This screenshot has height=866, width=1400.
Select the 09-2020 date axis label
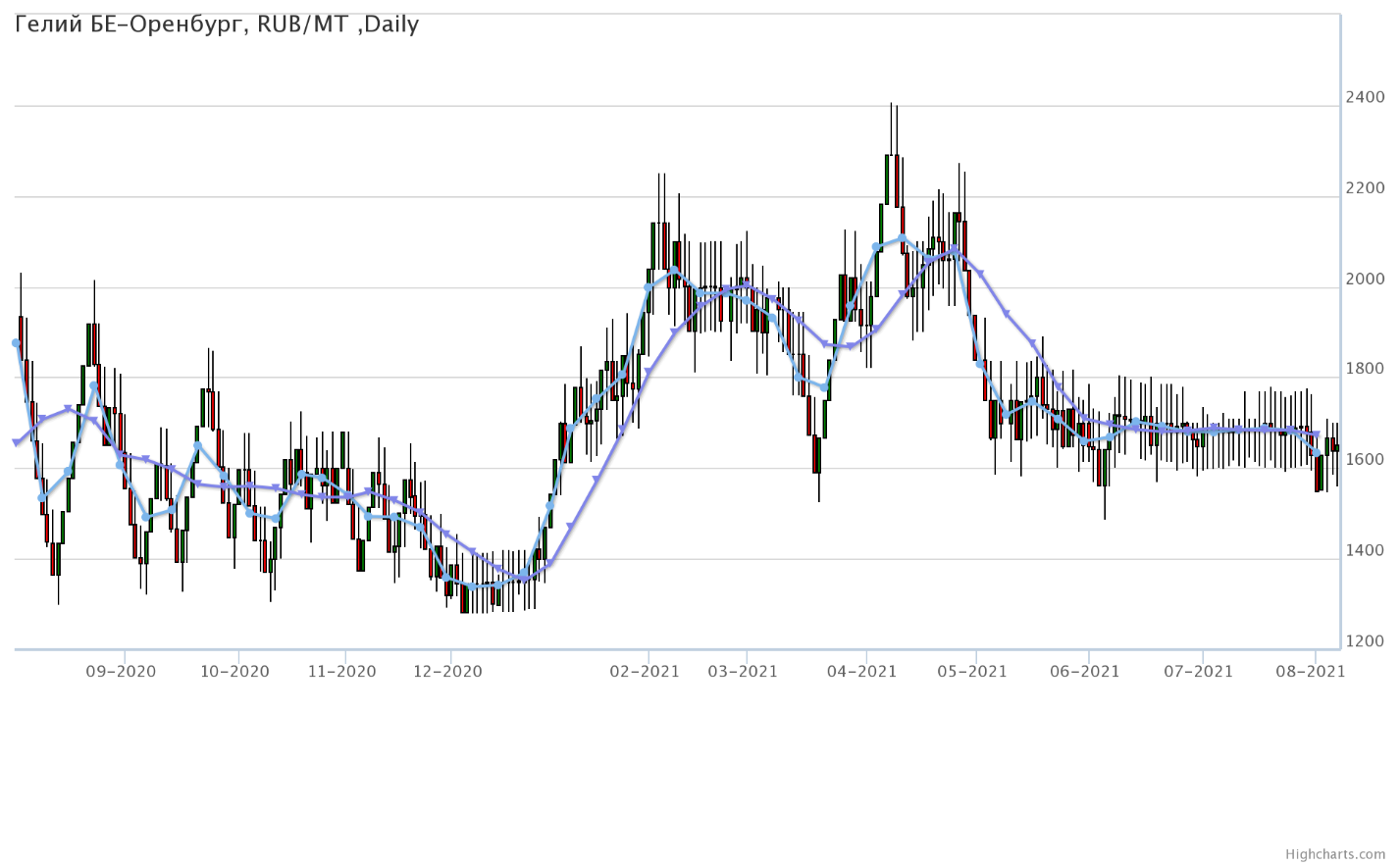pos(122,672)
